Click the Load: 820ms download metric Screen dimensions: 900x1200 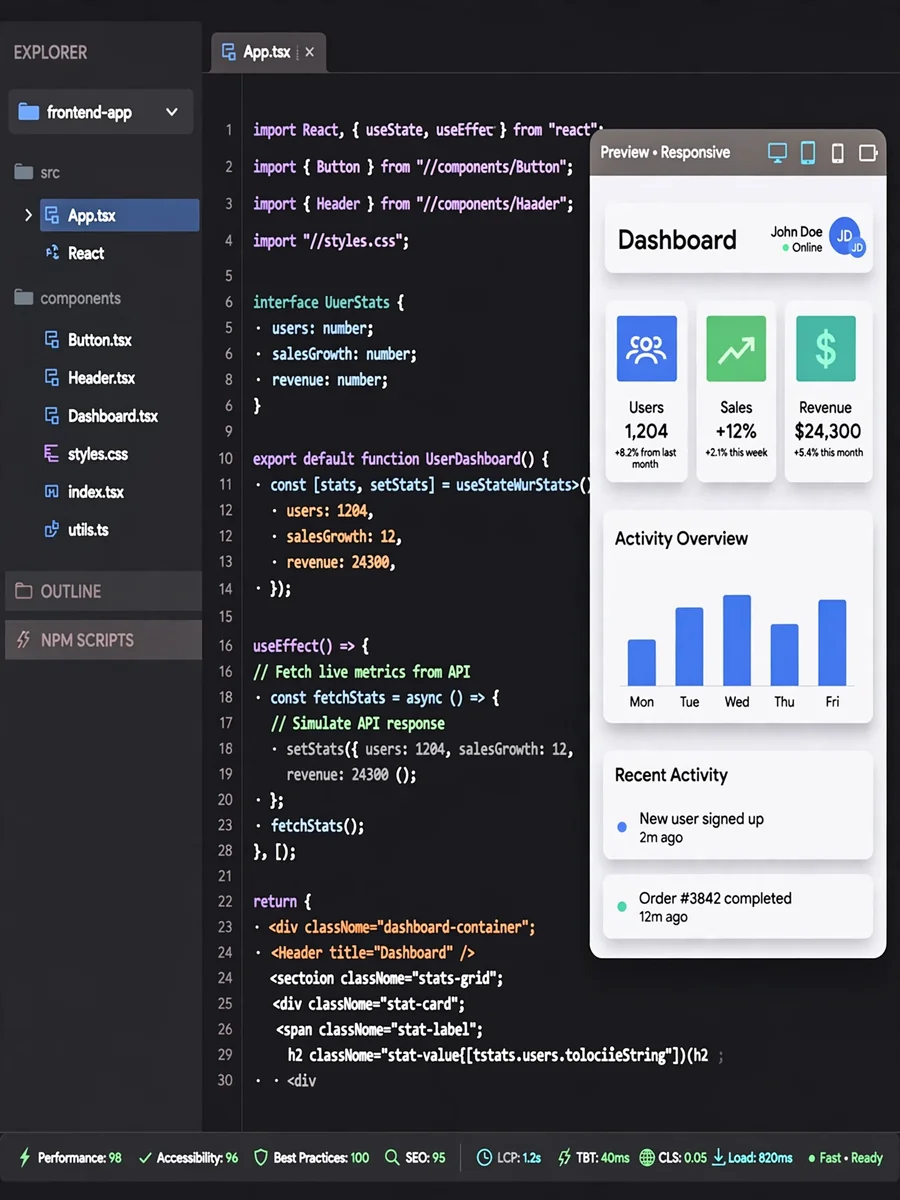click(x=752, y=1158)
